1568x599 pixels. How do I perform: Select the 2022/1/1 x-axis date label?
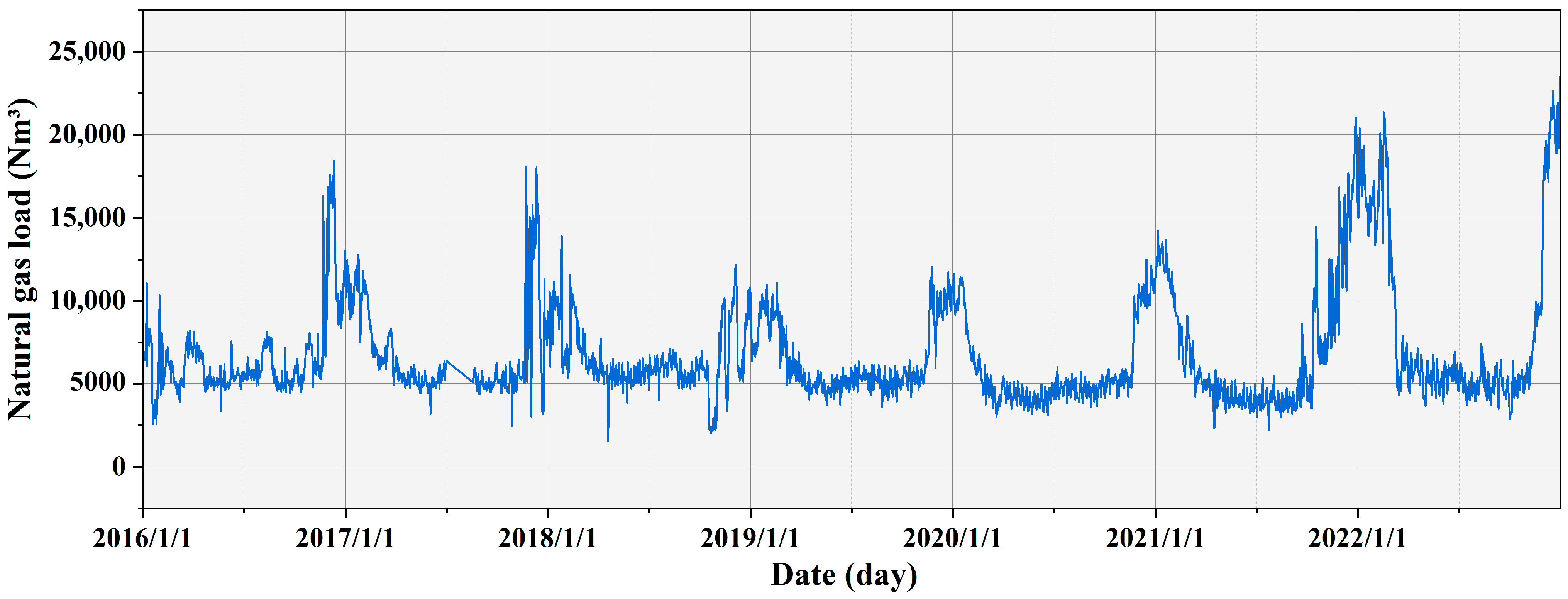(1357, 538)
